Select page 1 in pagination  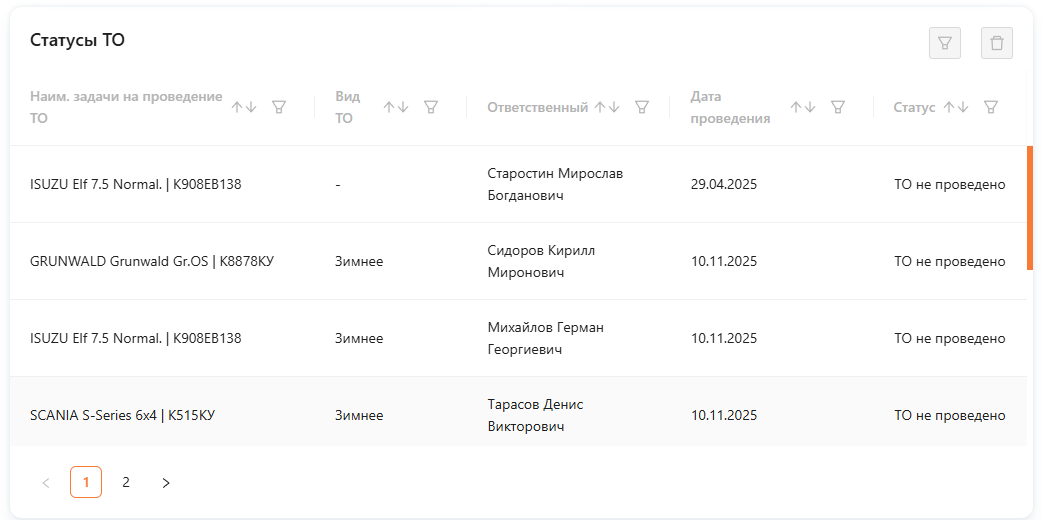click(x=86, y=482)
